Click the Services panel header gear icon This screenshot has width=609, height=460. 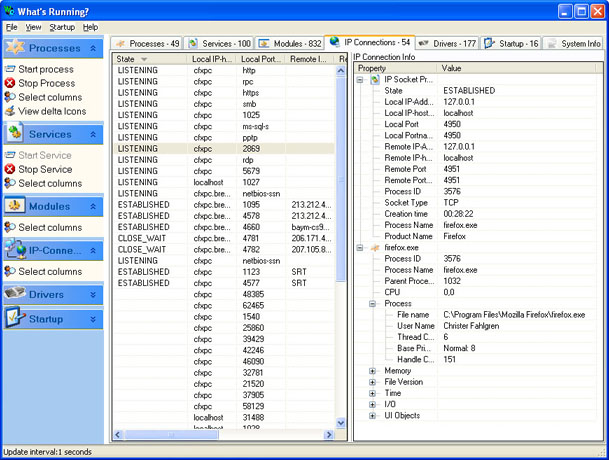(16, 133)
